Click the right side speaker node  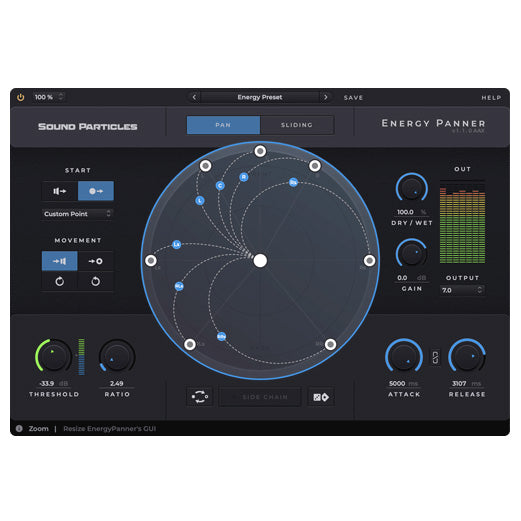tap(369, 260)
